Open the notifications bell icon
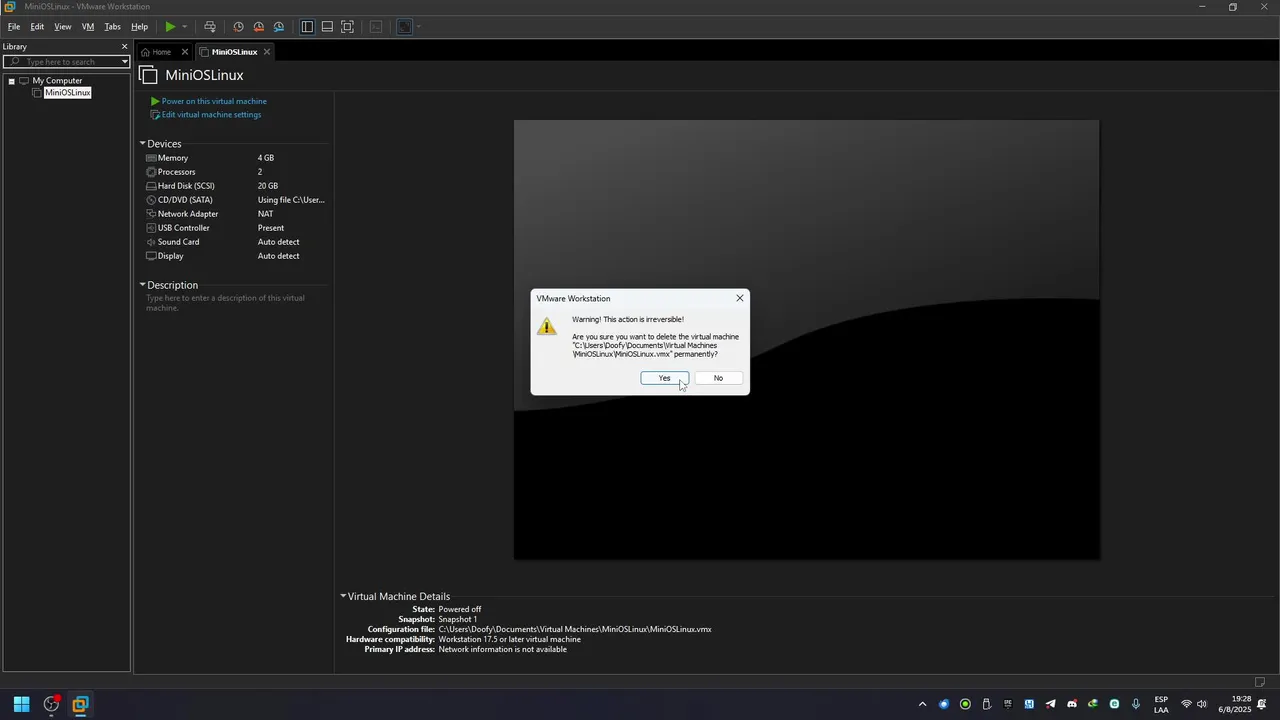The width and height of the screenshot is (1280, 720). 1262,704
